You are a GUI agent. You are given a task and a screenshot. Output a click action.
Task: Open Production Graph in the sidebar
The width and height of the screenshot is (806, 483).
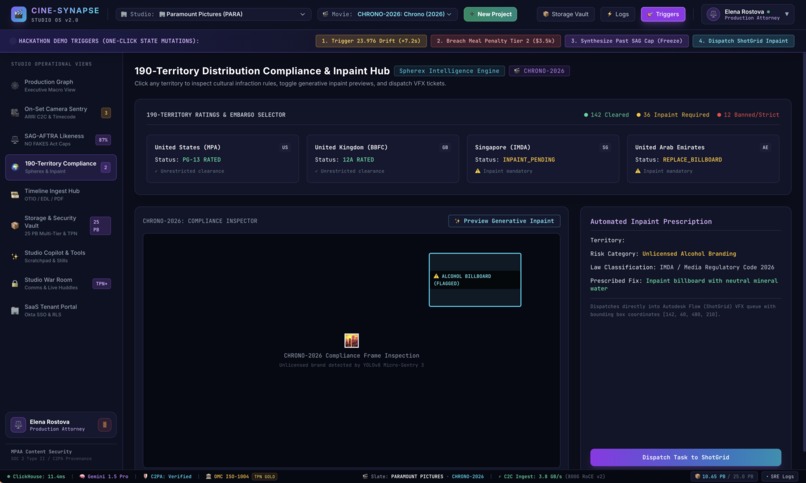[61, 85]
